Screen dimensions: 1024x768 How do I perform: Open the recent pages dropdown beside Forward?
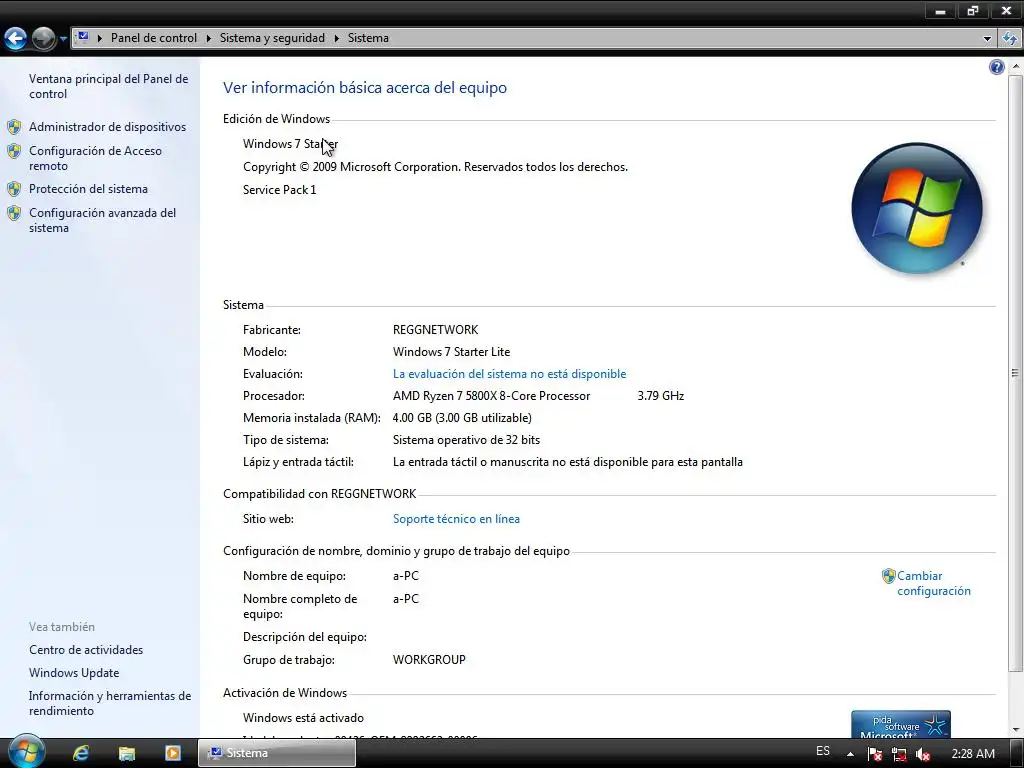coord(63,39)
